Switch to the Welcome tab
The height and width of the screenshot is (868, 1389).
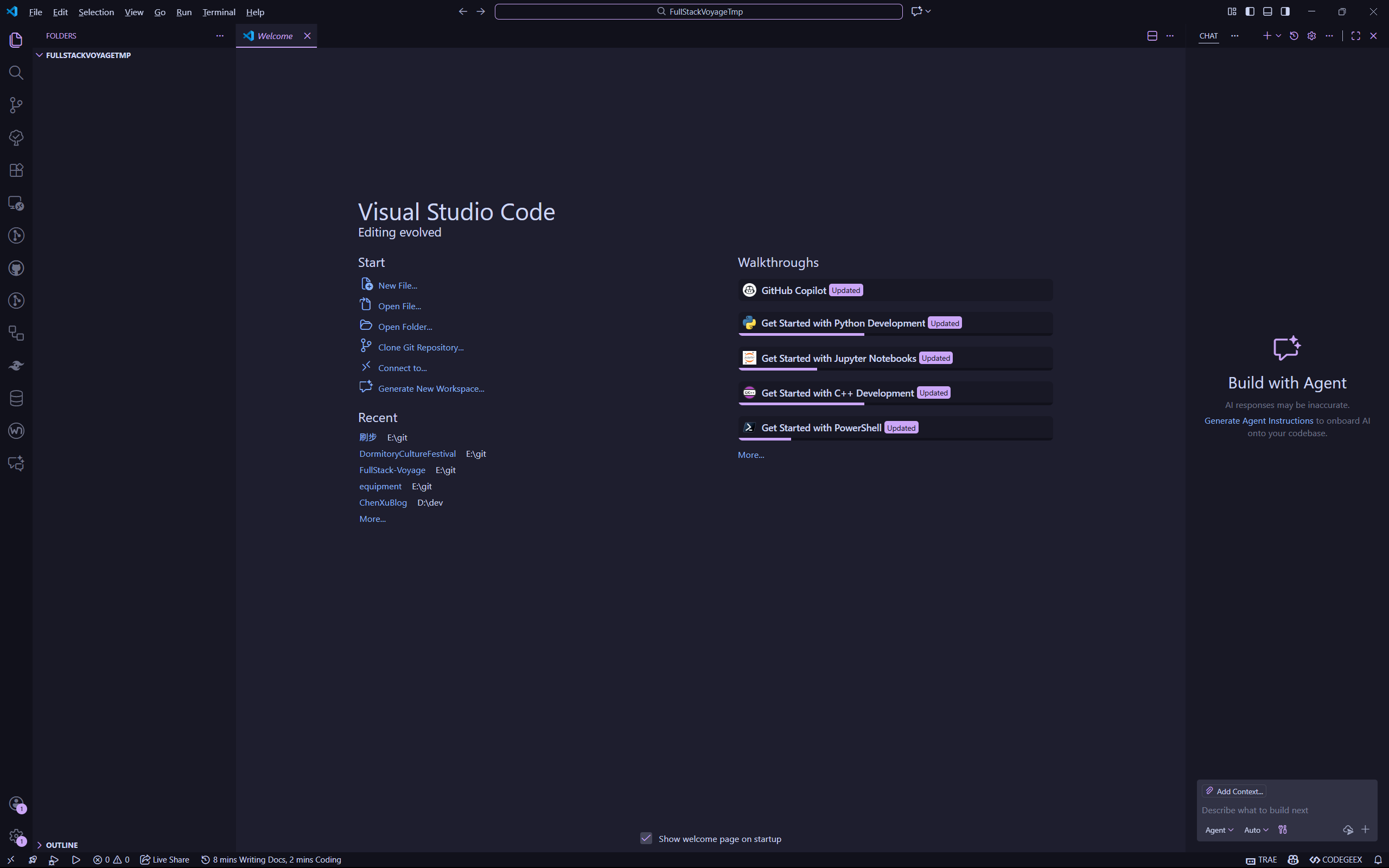[275, 36]
